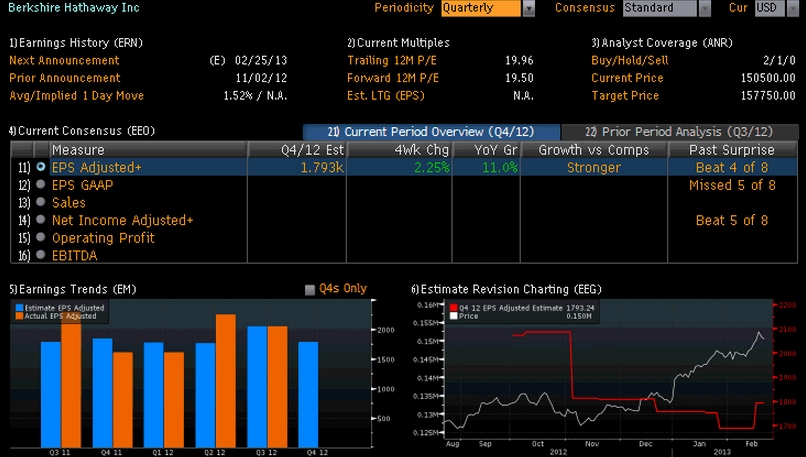Click the Net Income Adjusted+ label
Screen dimensions: 806x457
[x=122, y=220]
